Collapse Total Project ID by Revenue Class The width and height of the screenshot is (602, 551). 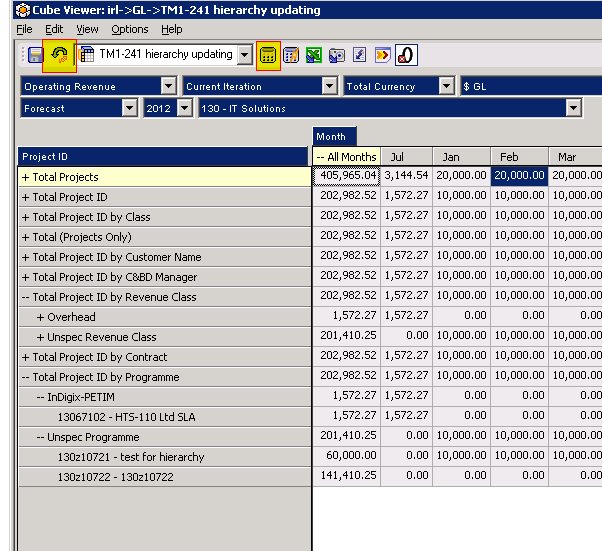pos(25,297)
